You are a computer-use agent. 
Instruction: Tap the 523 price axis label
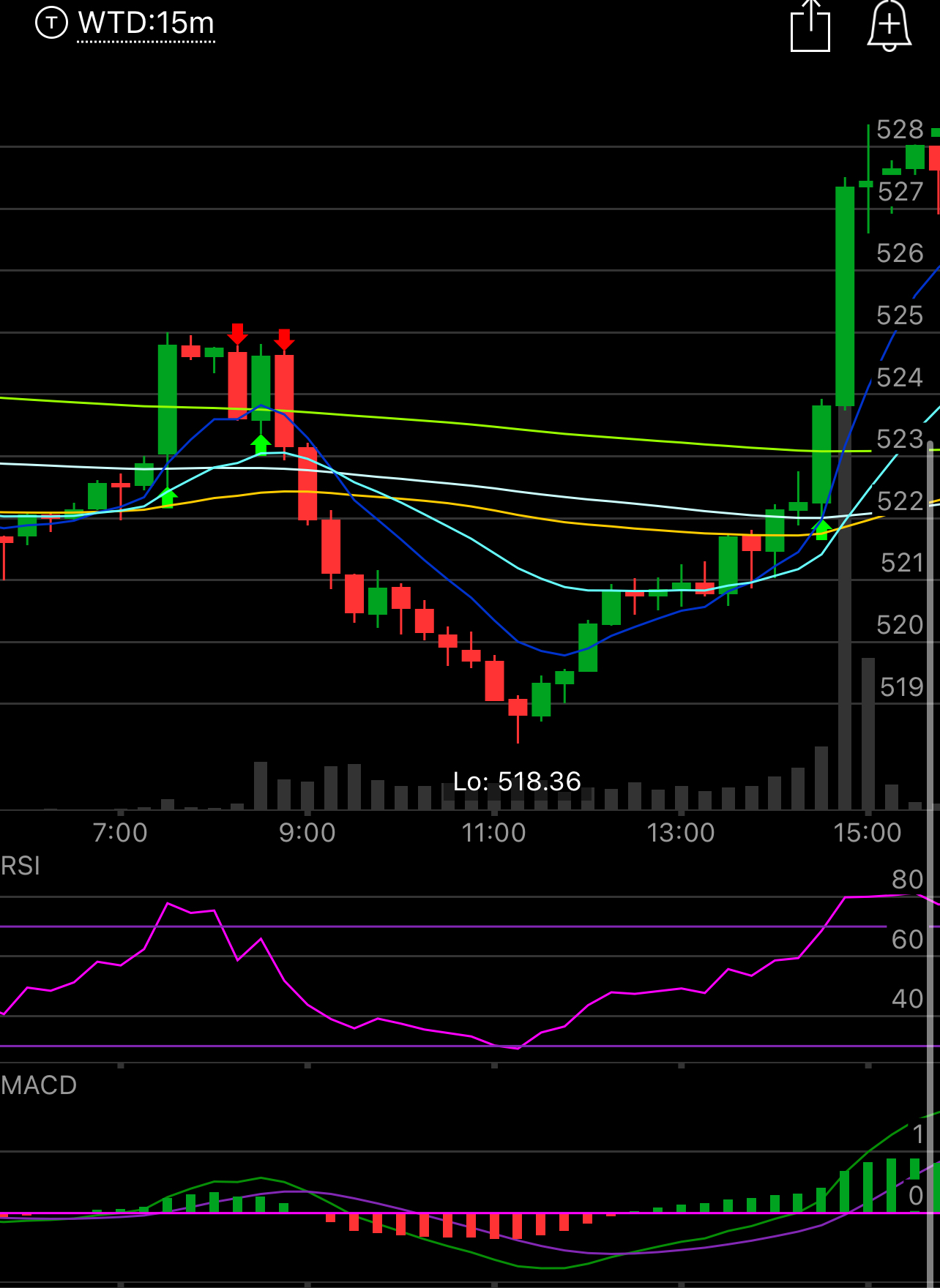coord(900,439)
